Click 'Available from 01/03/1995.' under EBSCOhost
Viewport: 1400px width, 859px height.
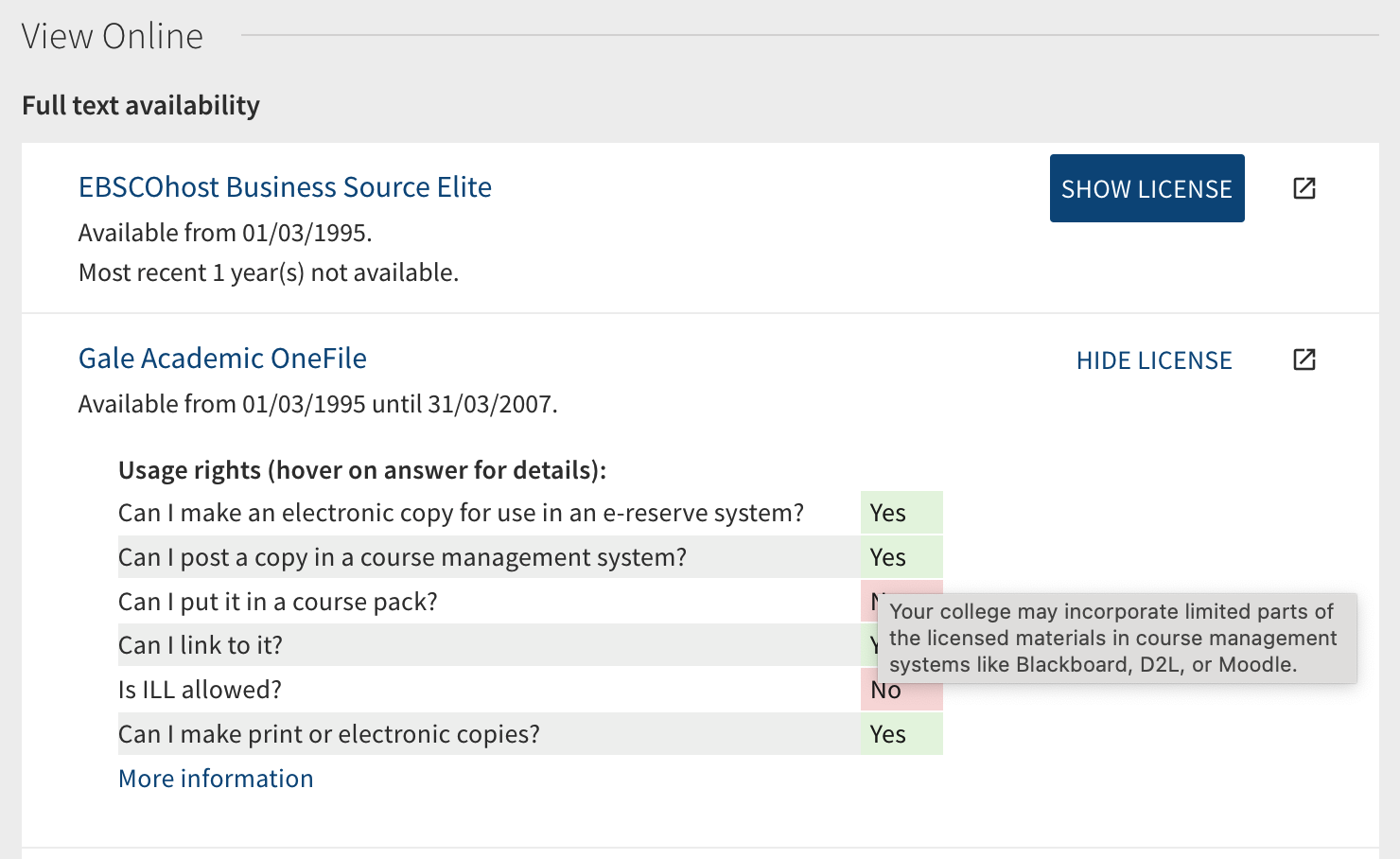(225, 233)
